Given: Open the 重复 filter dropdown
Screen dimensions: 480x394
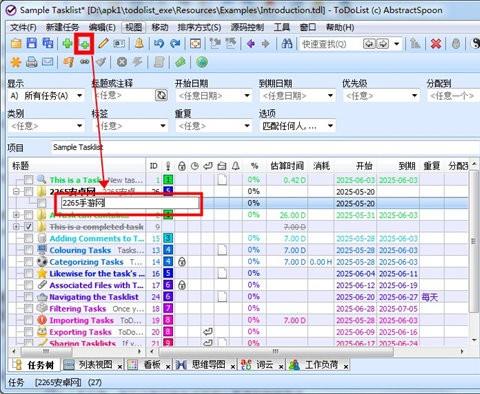Looking at the screenshot, I should (247, 126).
